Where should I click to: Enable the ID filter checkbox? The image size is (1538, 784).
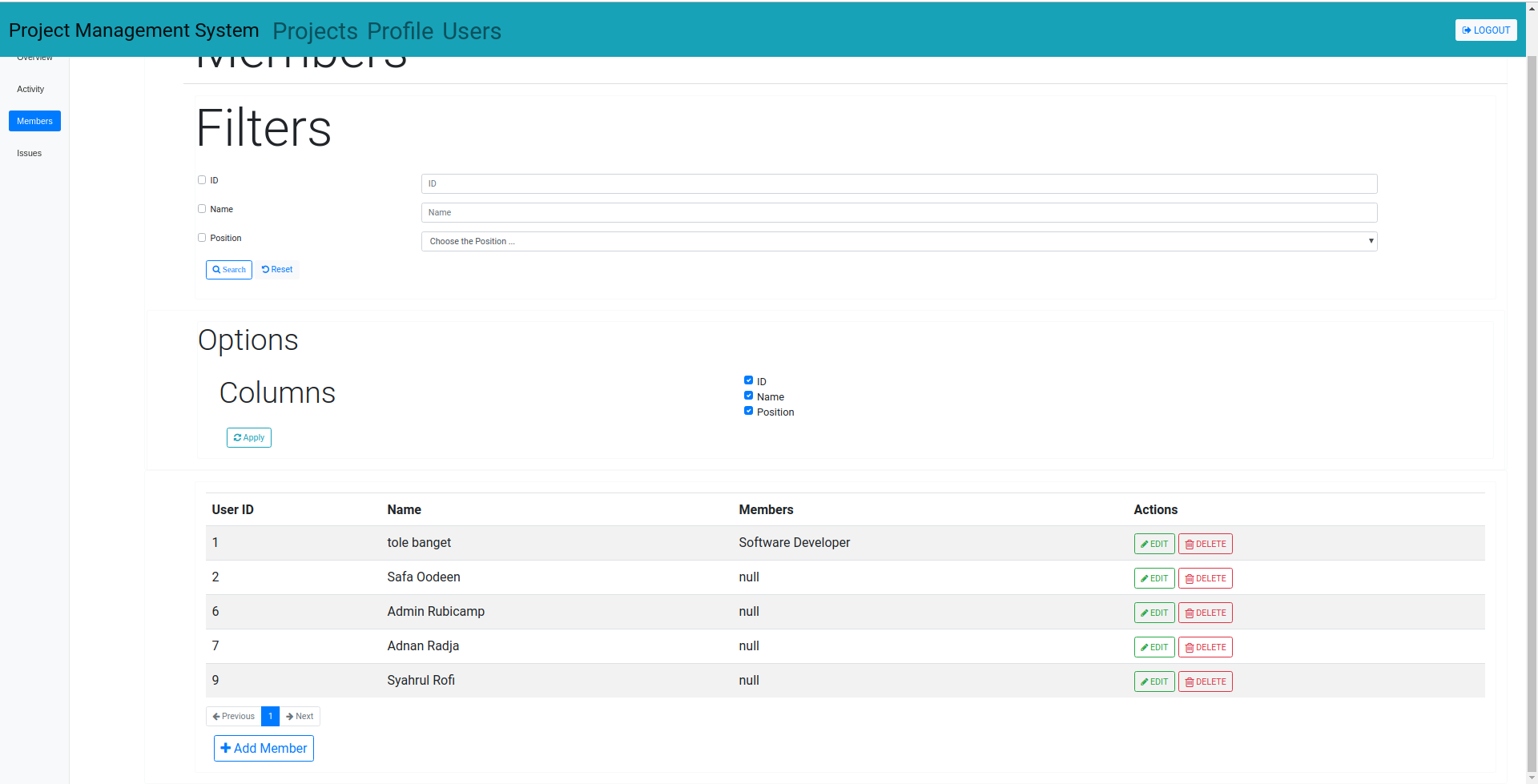click(202, 180)
